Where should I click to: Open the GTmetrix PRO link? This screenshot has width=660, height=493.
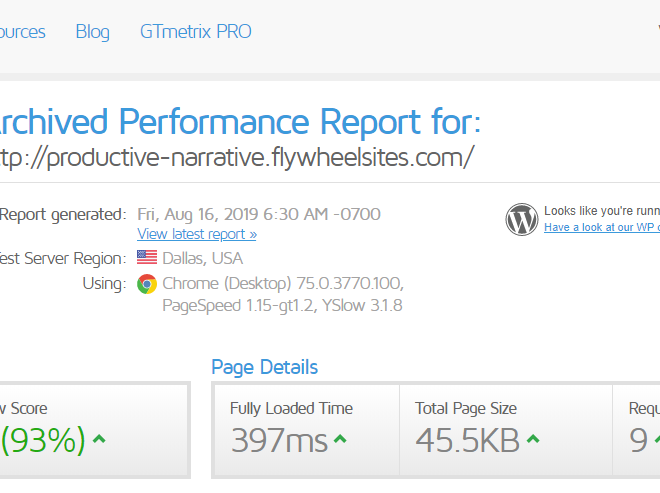click(196, 32)
